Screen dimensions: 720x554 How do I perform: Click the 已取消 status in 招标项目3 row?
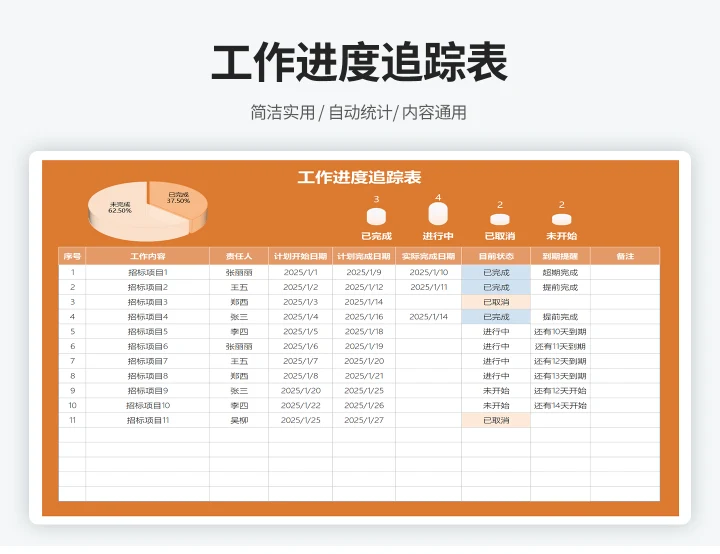click(496, 302)
